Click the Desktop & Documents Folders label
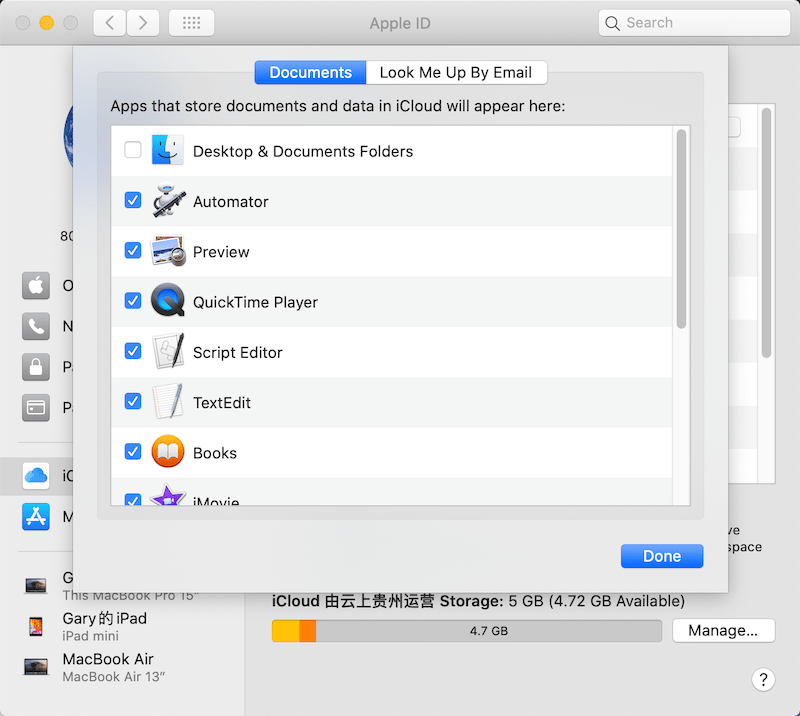The width and height of the screenshot is (800, 716). click(x=303, y=152)
